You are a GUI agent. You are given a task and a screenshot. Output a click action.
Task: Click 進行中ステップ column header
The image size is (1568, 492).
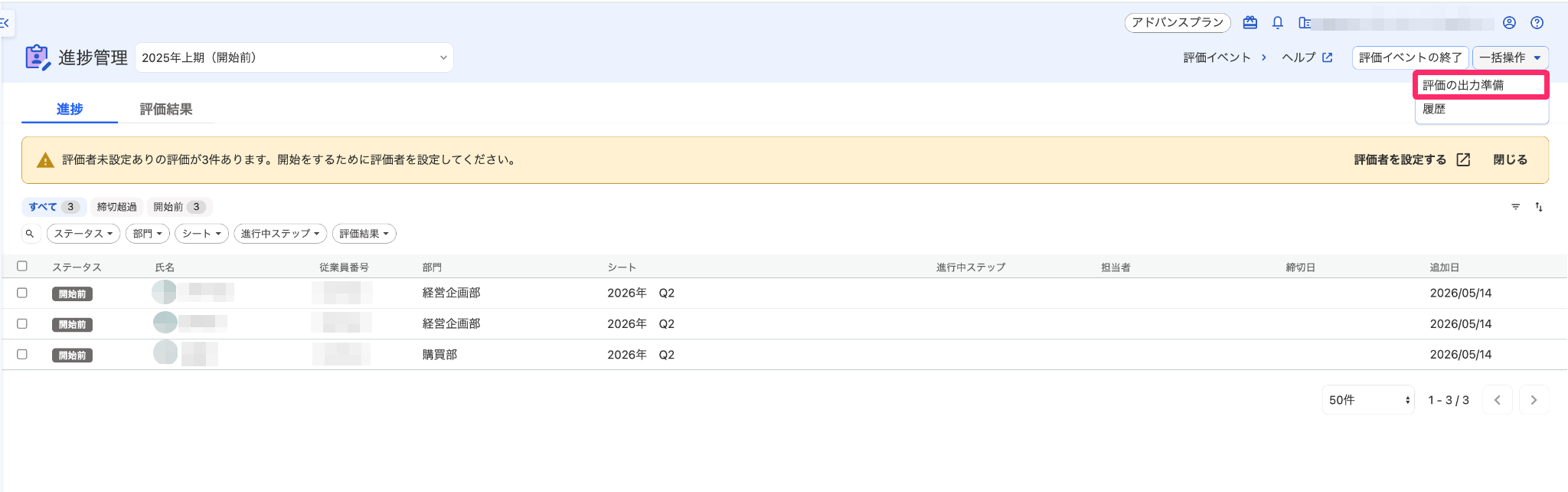tap(970, 267)
